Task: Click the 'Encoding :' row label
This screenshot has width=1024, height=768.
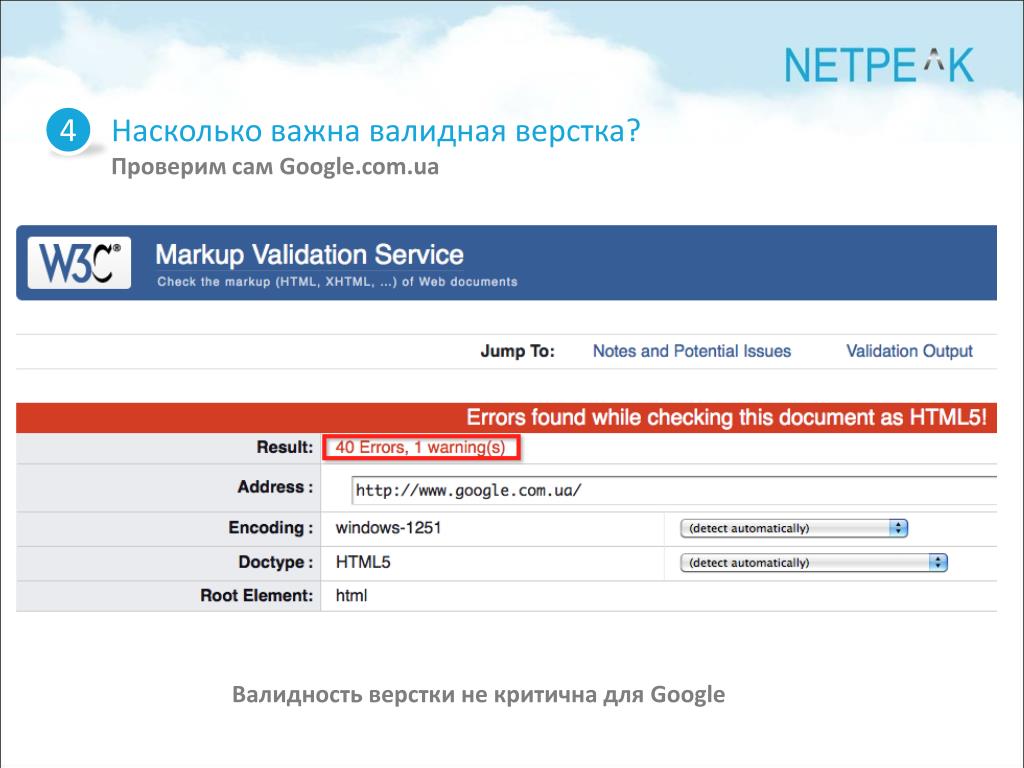Action: (x=270, y=528)
